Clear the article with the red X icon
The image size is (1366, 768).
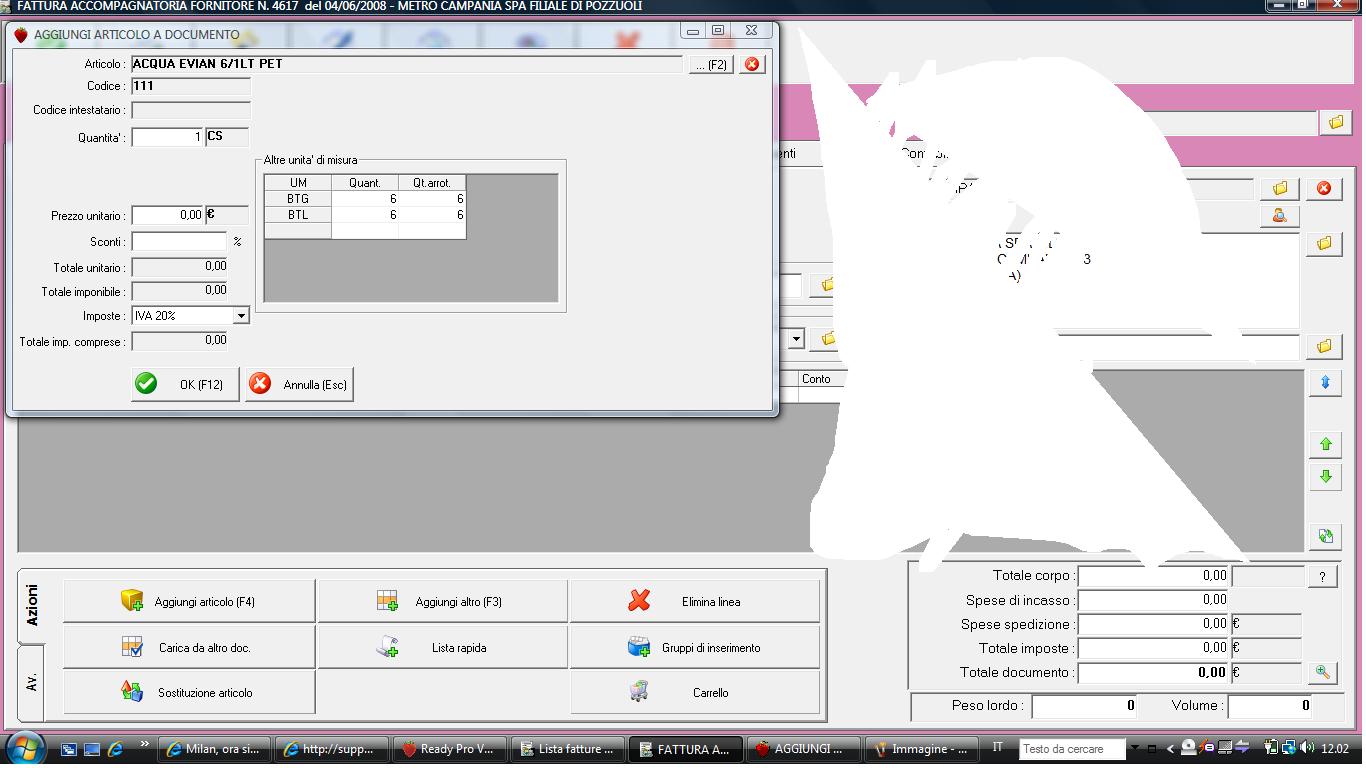coord(752,64)
